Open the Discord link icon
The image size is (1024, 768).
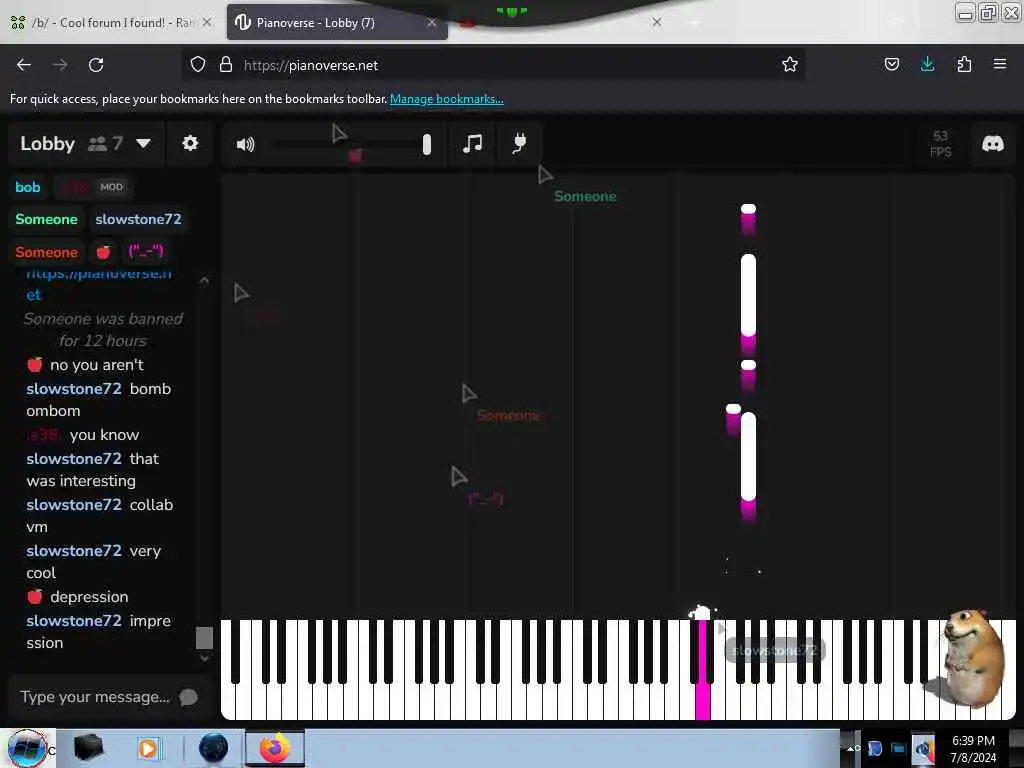pos(993,144)
